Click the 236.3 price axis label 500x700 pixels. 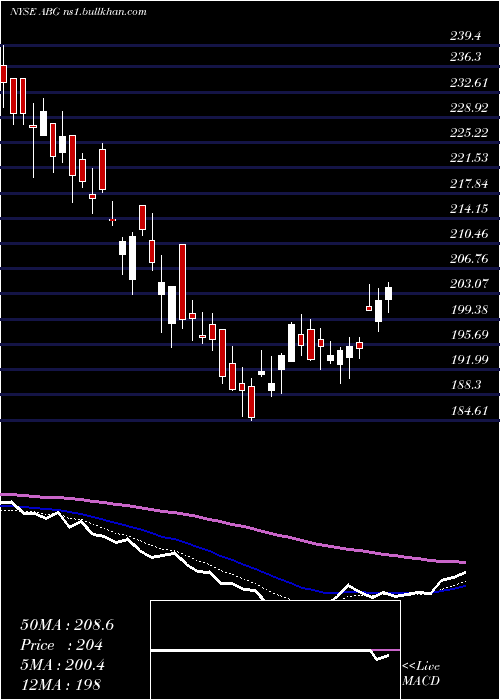click(465, 57)
